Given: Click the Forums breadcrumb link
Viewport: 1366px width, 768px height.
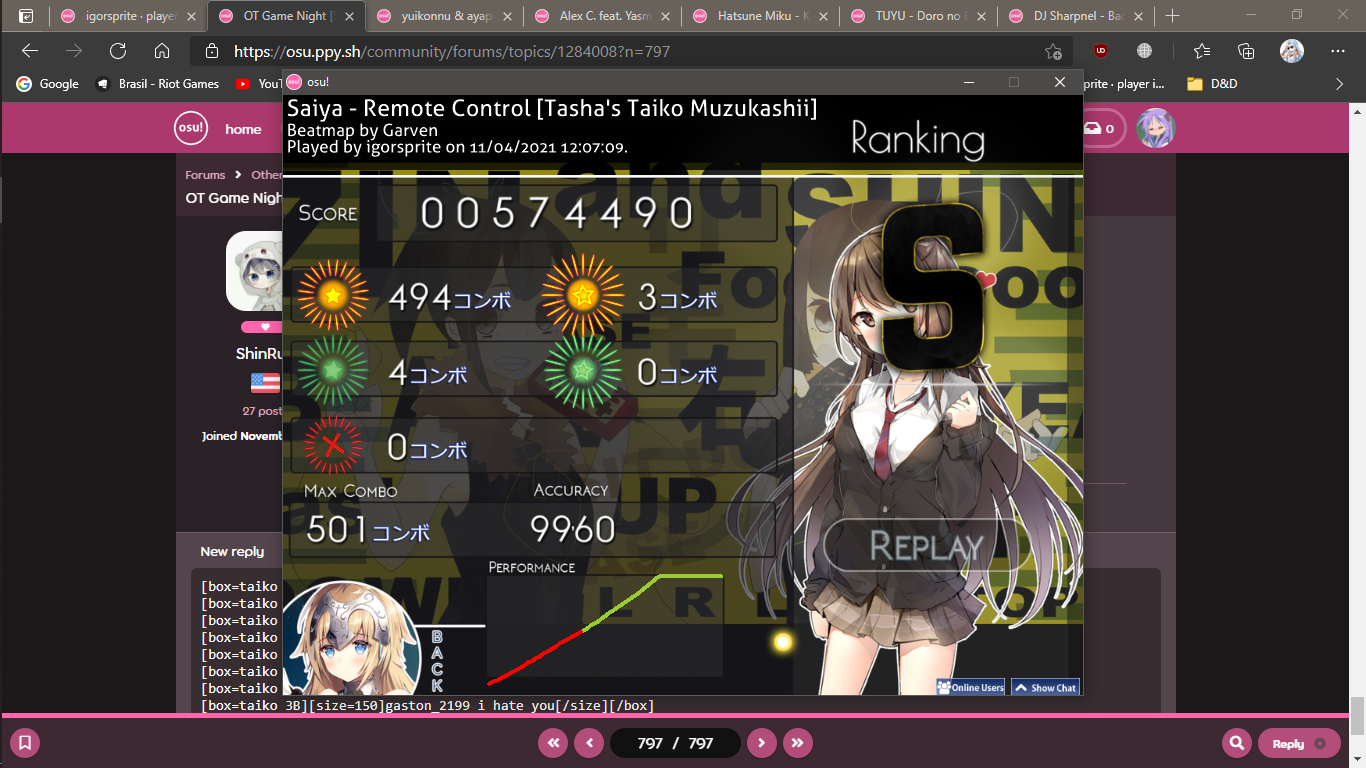Looking at the screenshot, I should tap(205, 175).
